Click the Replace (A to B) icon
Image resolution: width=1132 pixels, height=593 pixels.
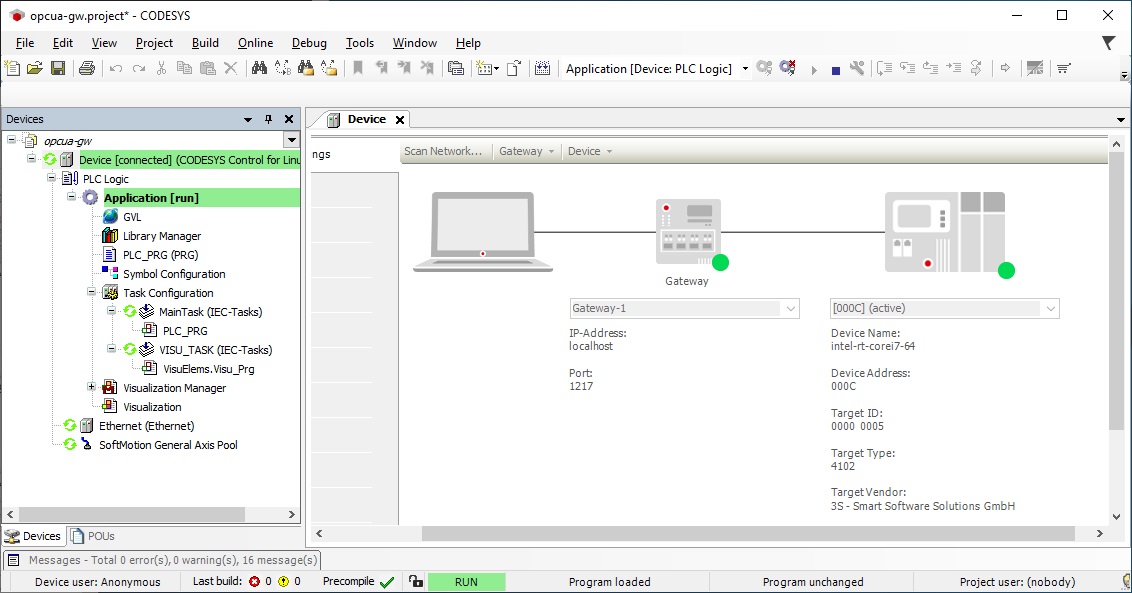click(x=283, y=69)
